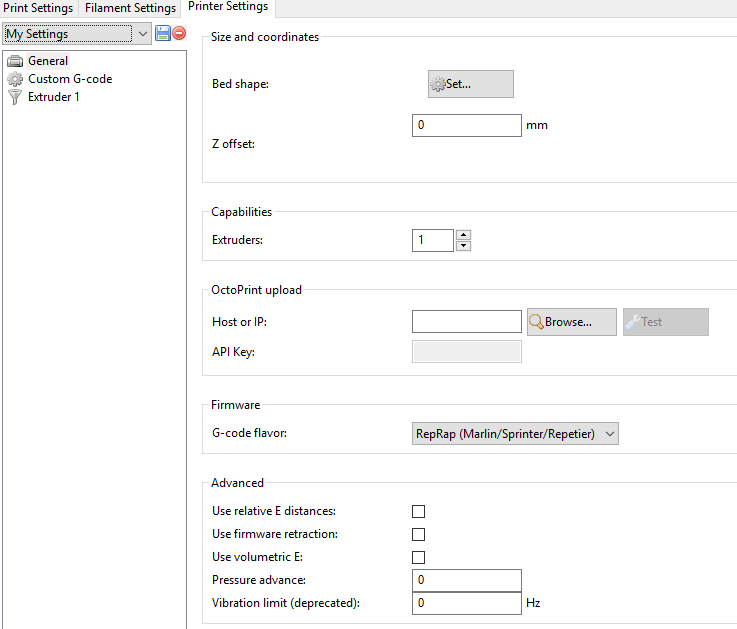Image resolution: width=737 pixels, height=629 pixels.
Task: Click the 'API Key:' label
Action: click(233, 352)
